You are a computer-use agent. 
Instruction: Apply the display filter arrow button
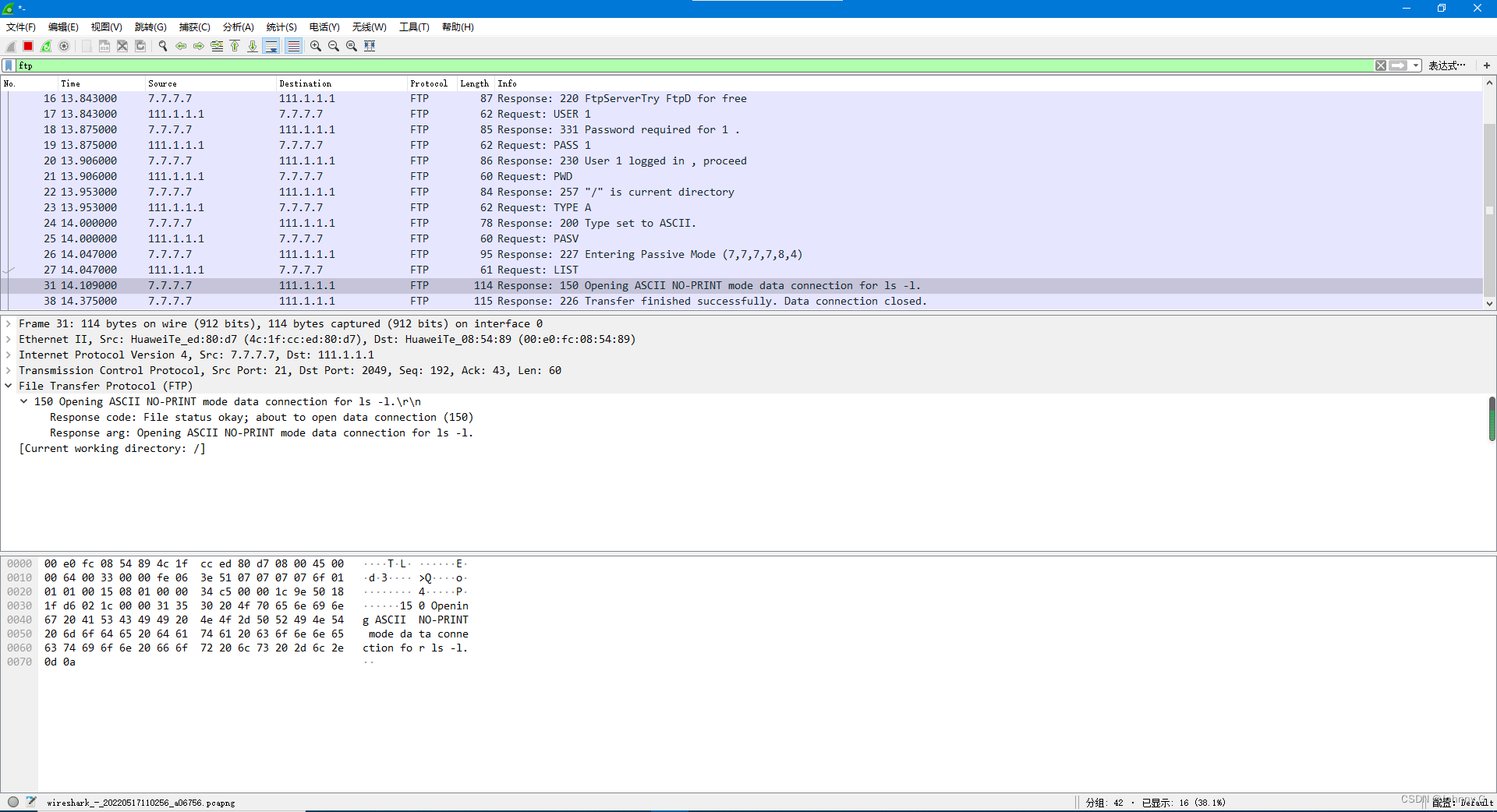1399,65
